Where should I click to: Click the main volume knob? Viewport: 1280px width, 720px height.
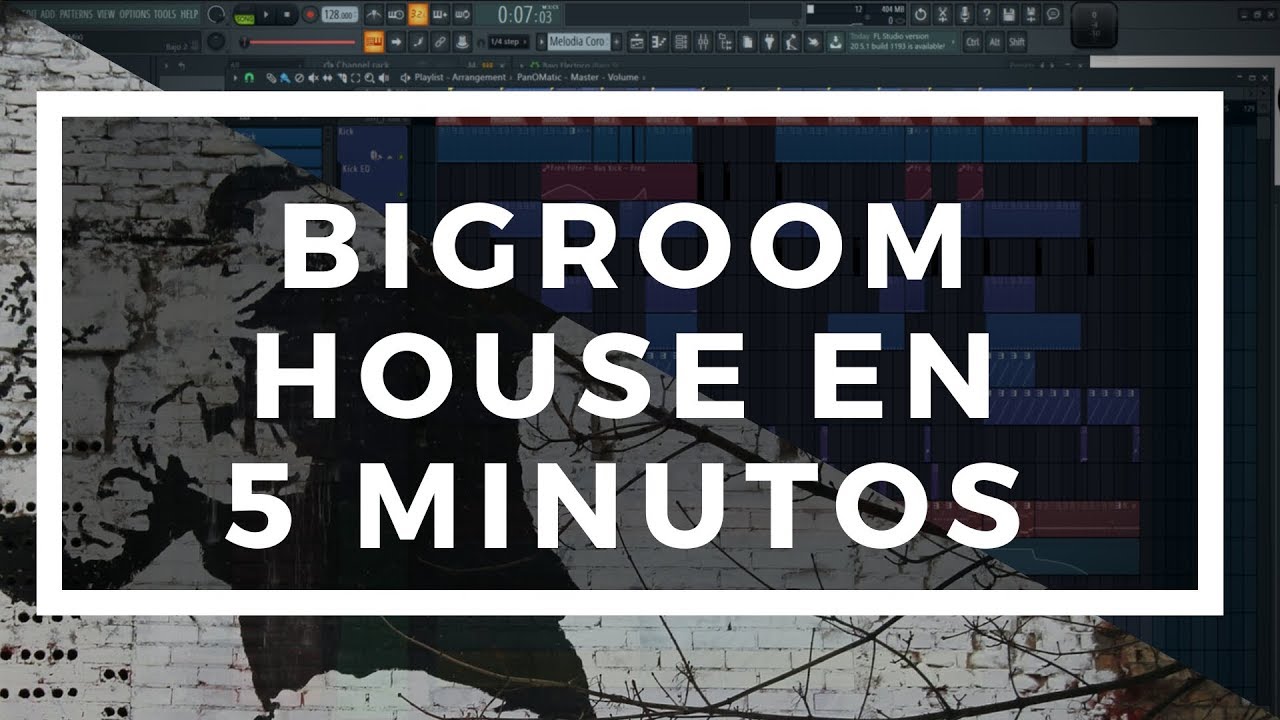[216, 15]
